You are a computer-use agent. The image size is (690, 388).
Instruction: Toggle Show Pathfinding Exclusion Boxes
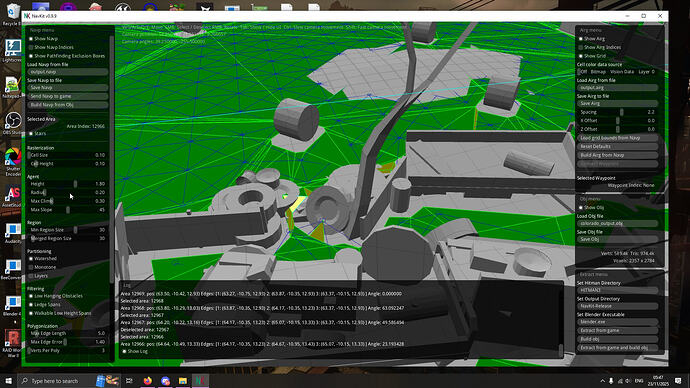31,56
